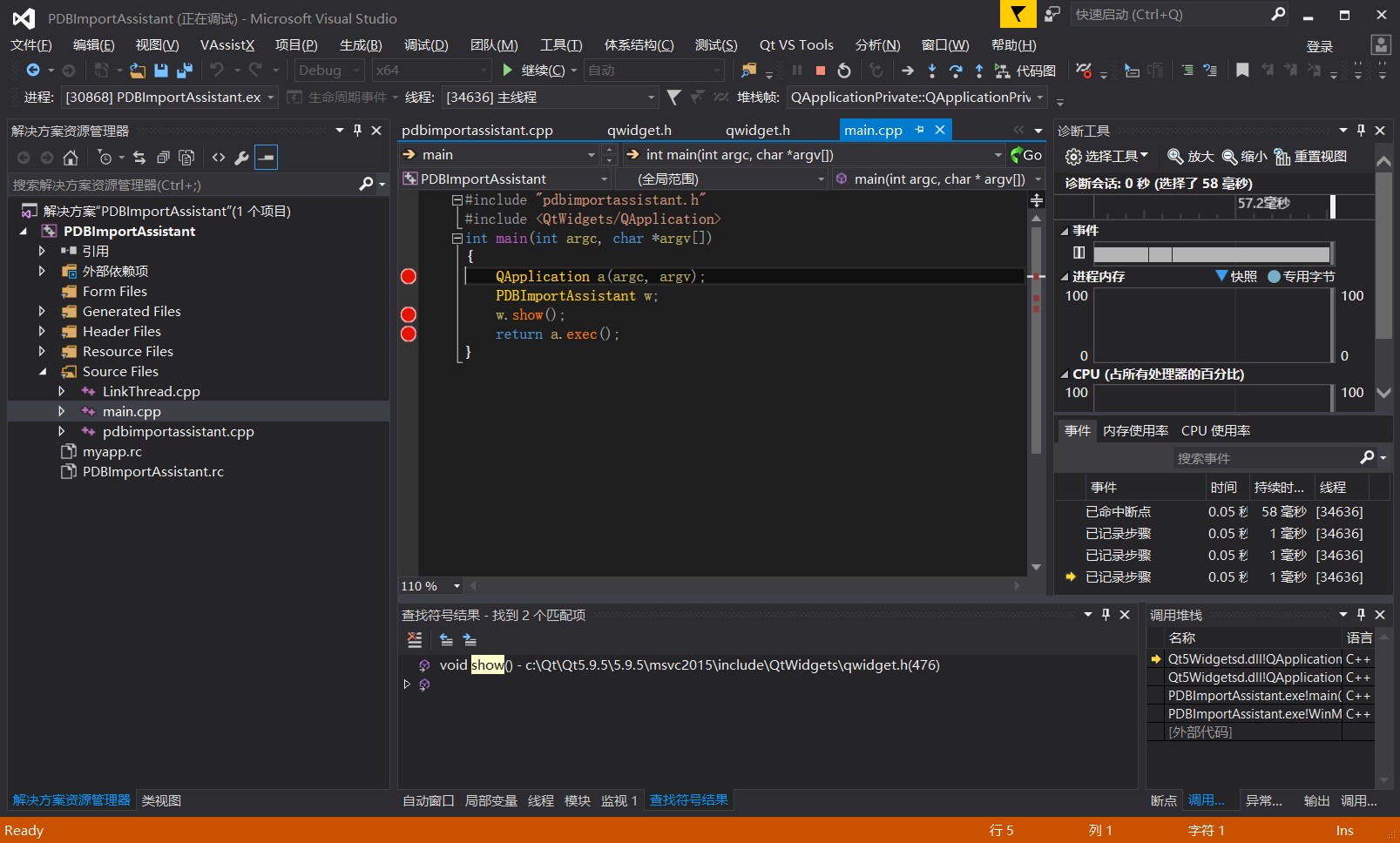The height and width of the screenshot is (843, 1400).
Task: Stop debugging with the red square icon
Action: pos(820,71)
